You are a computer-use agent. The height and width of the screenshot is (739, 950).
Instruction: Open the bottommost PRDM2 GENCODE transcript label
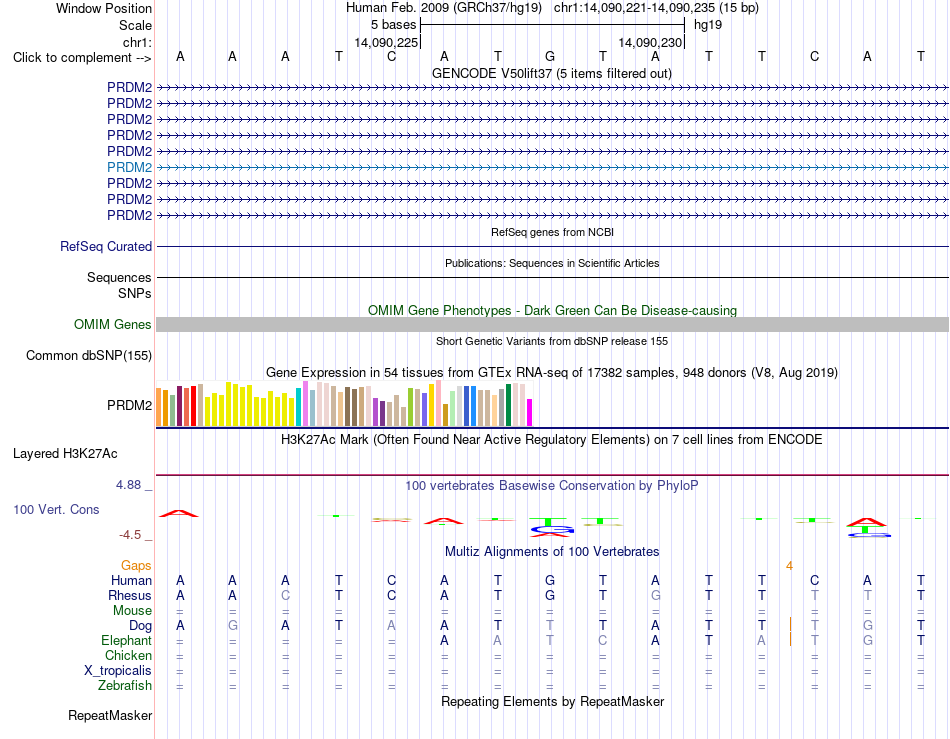coord(129,215)
